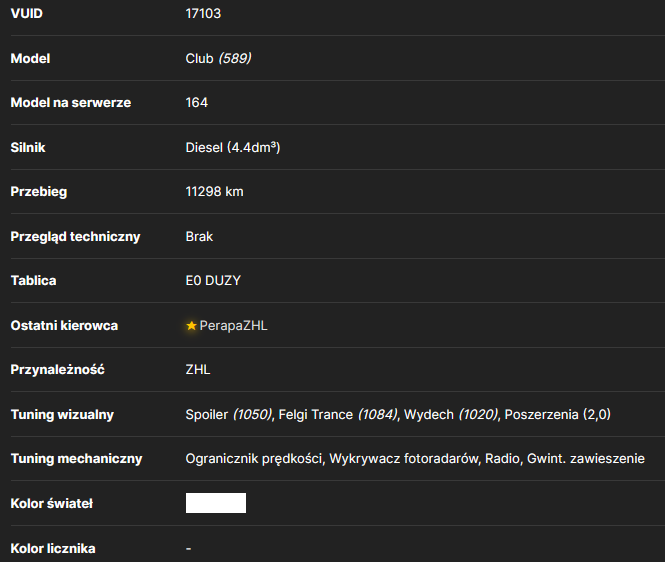This screenshot has height=562, width=665.
Task: Click the Kolor świateł label
Action: coord(52,504)
